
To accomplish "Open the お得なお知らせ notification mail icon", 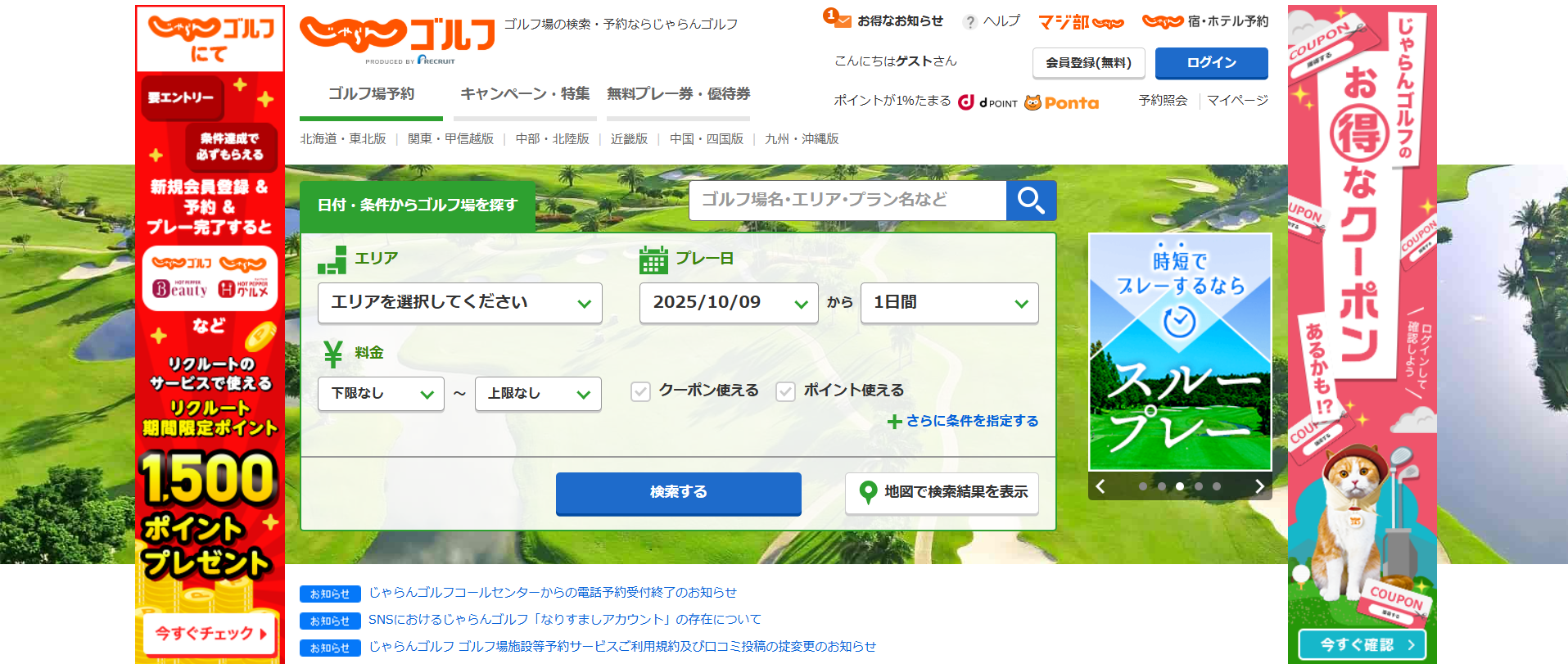I will [842, 21].
